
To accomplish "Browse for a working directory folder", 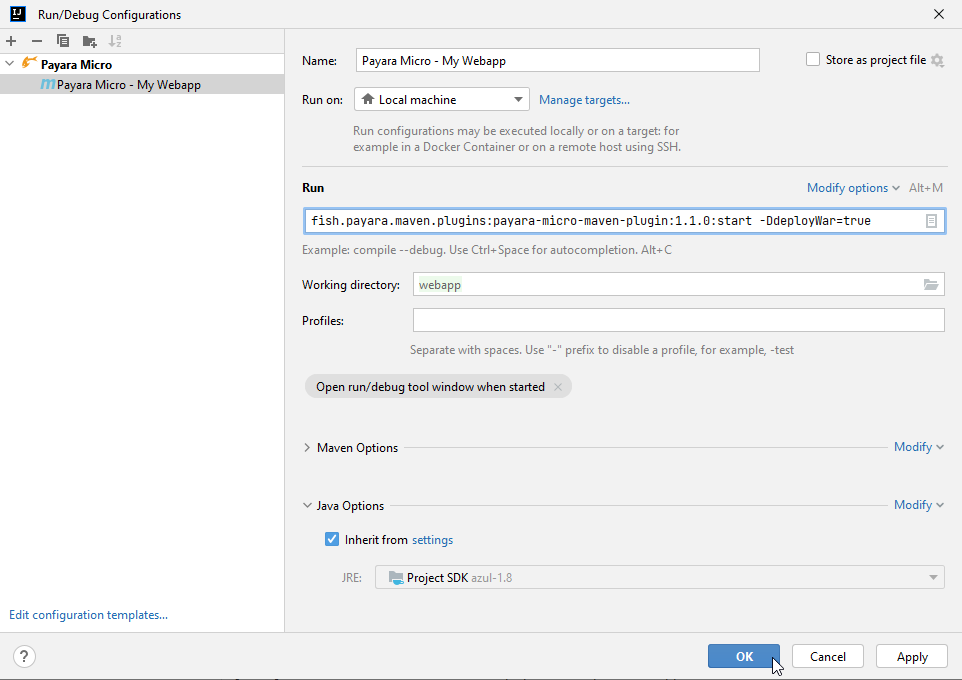I will point(931,284).
